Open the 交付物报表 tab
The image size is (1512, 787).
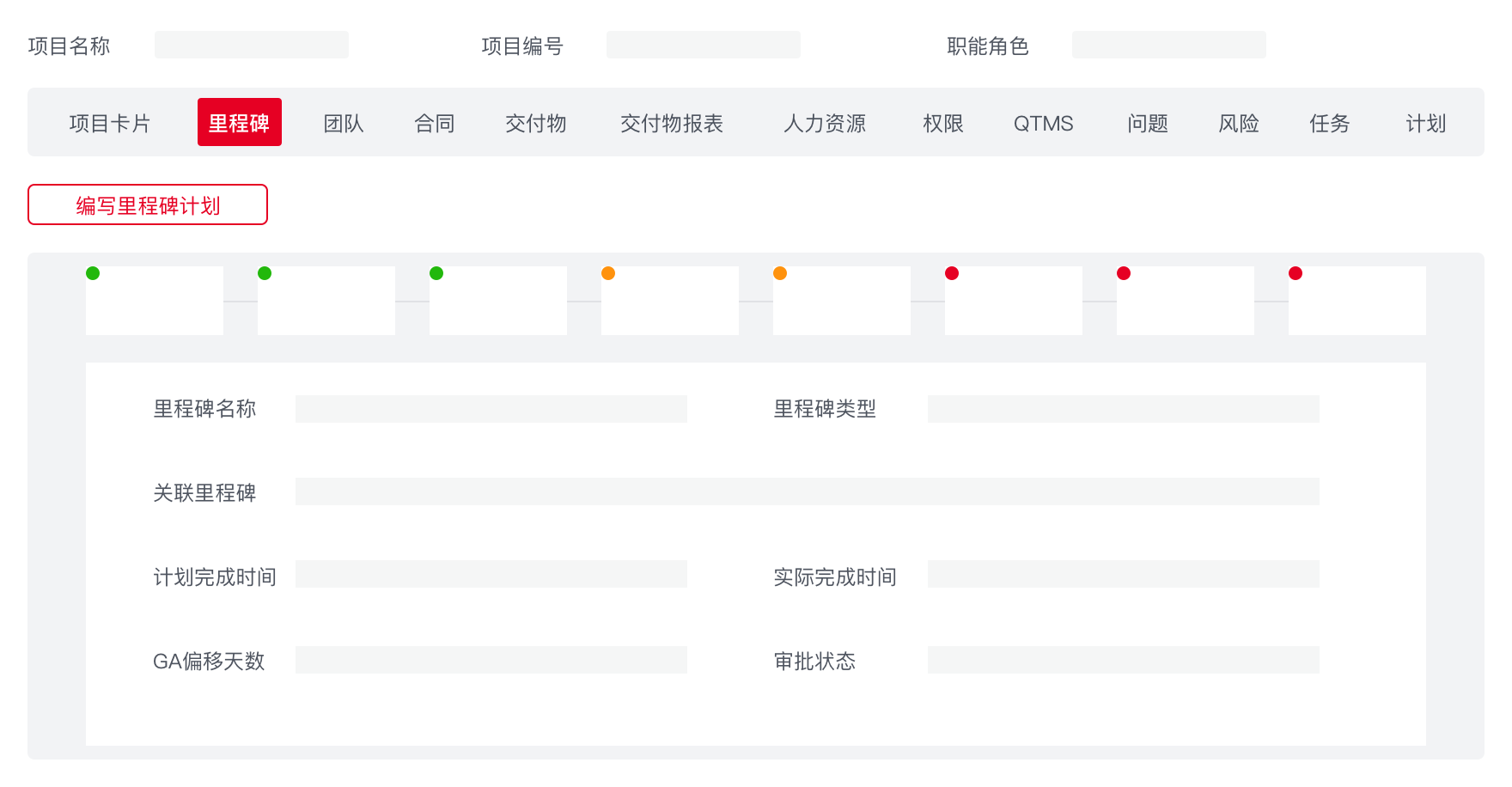(x=672, y=123)
